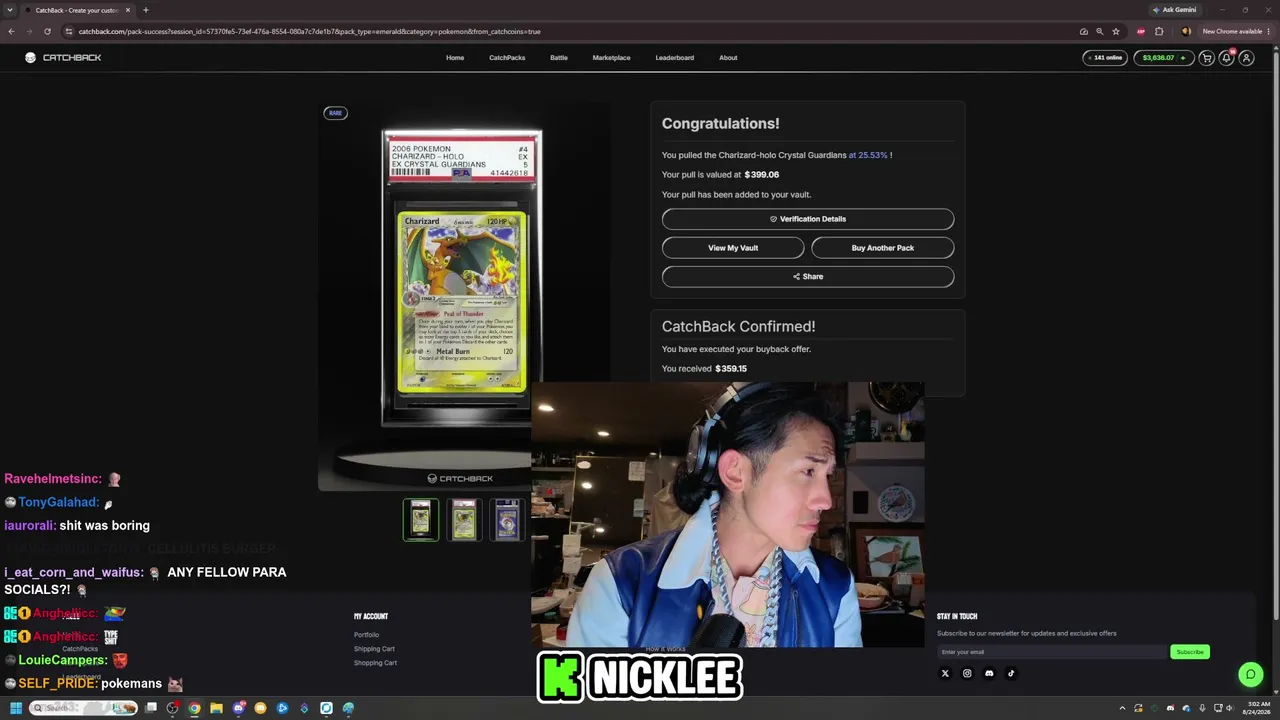Image resolution: width=1280 pixels, height=720 pixels.
Task: Open CatchBack's Discord link in footer
Action: tap(989, 673)
